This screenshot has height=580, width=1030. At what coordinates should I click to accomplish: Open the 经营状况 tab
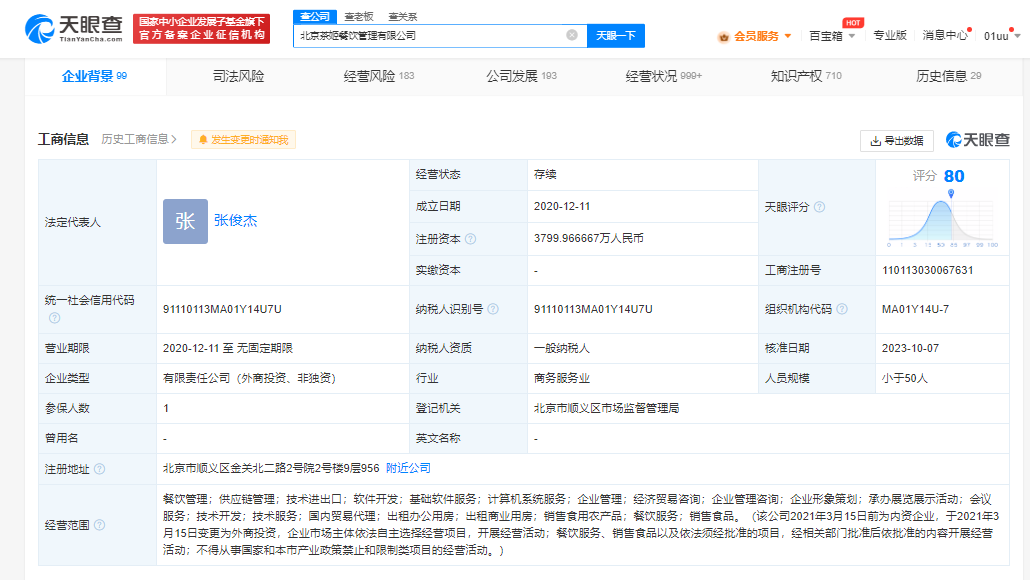pos(663,76)
